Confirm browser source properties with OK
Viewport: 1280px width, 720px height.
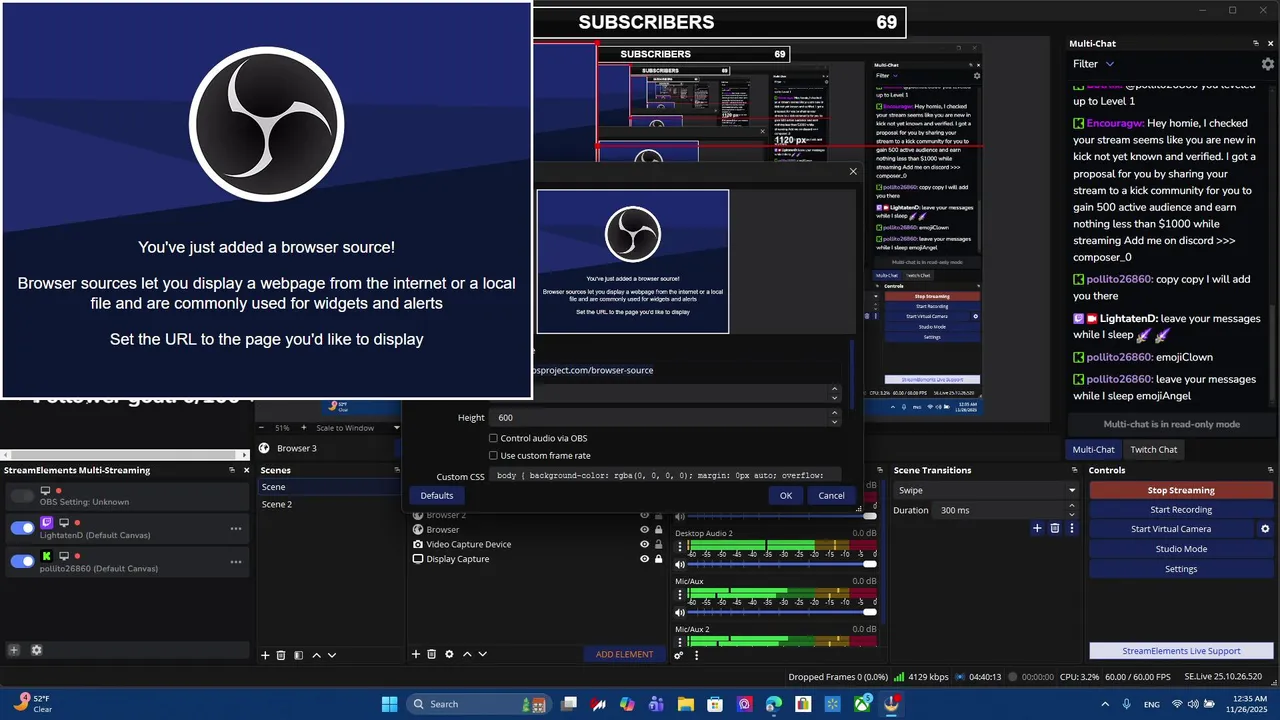pyautogui.click(x=786, y=496)
